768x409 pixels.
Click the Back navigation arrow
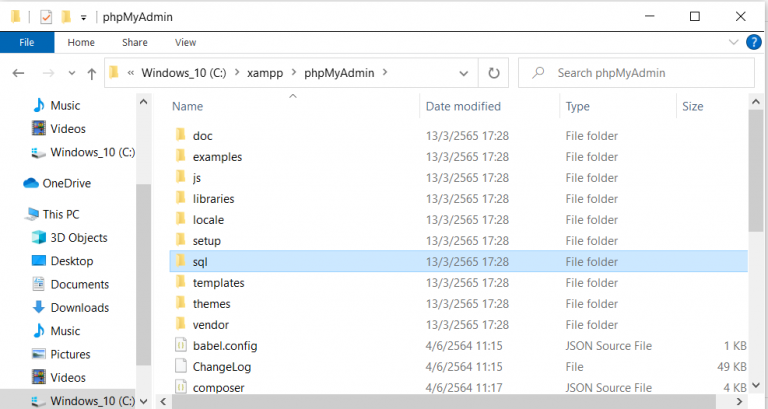18,73
